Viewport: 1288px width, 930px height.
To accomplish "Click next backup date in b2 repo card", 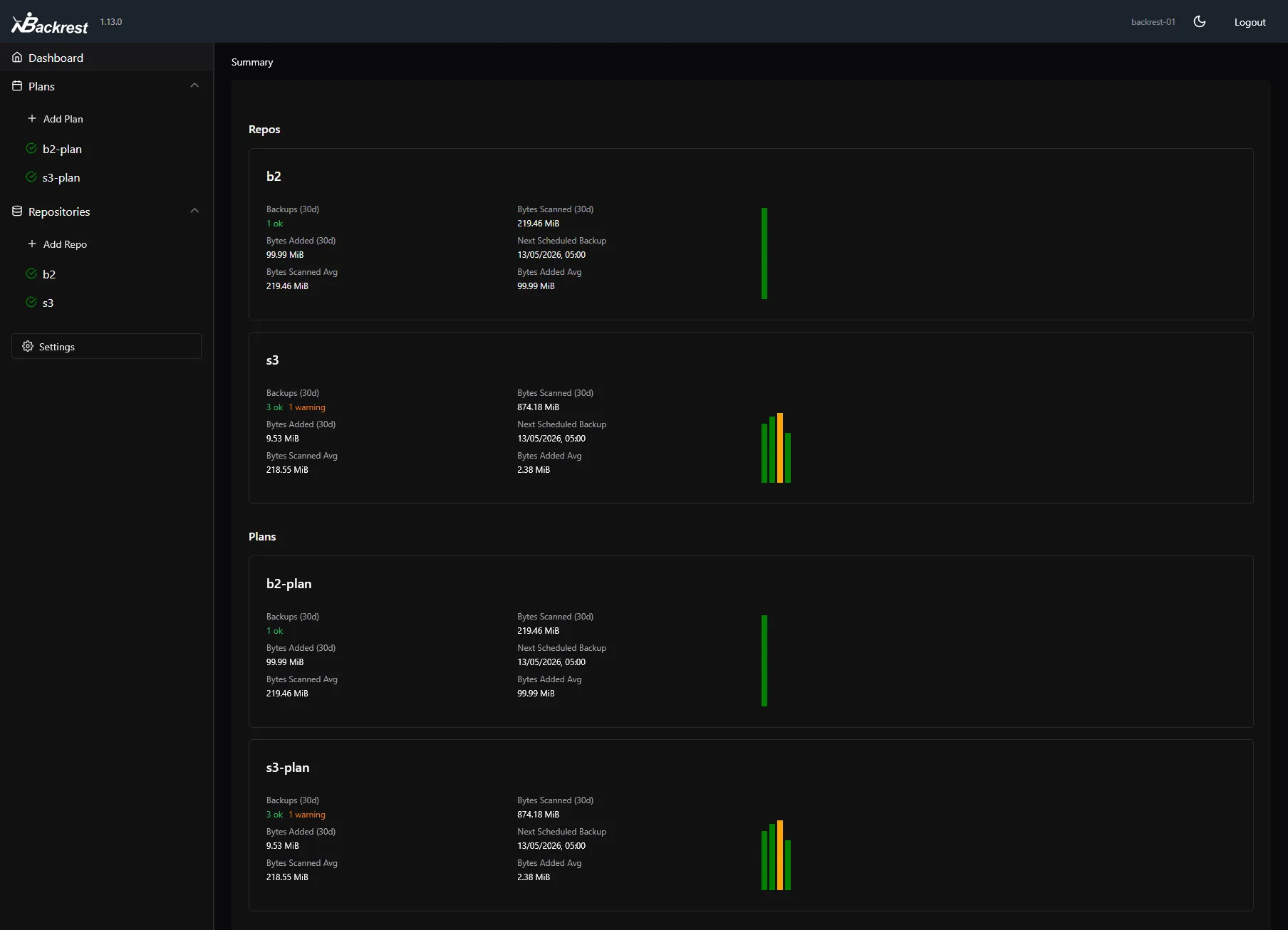I will coord(551,255).
